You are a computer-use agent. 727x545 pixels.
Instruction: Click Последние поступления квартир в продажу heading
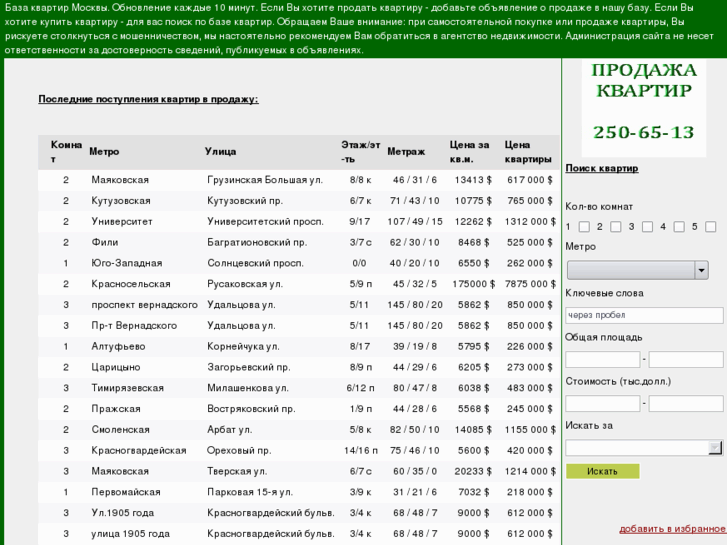coord(148,99)
